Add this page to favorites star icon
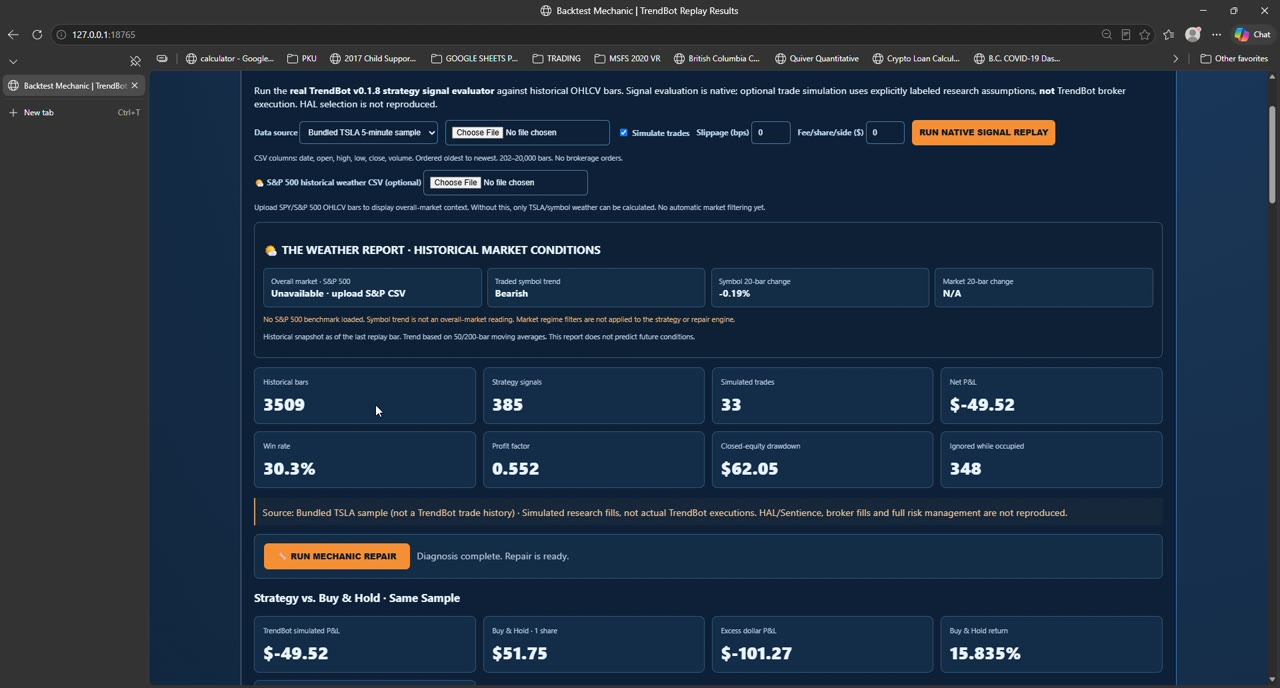The image size is (1280, 688). tap(1145, 34)
